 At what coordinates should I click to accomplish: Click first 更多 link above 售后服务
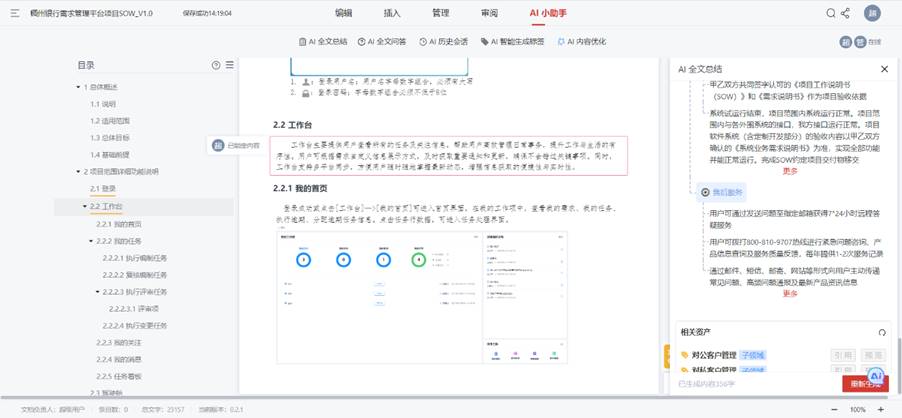[790, 171]
